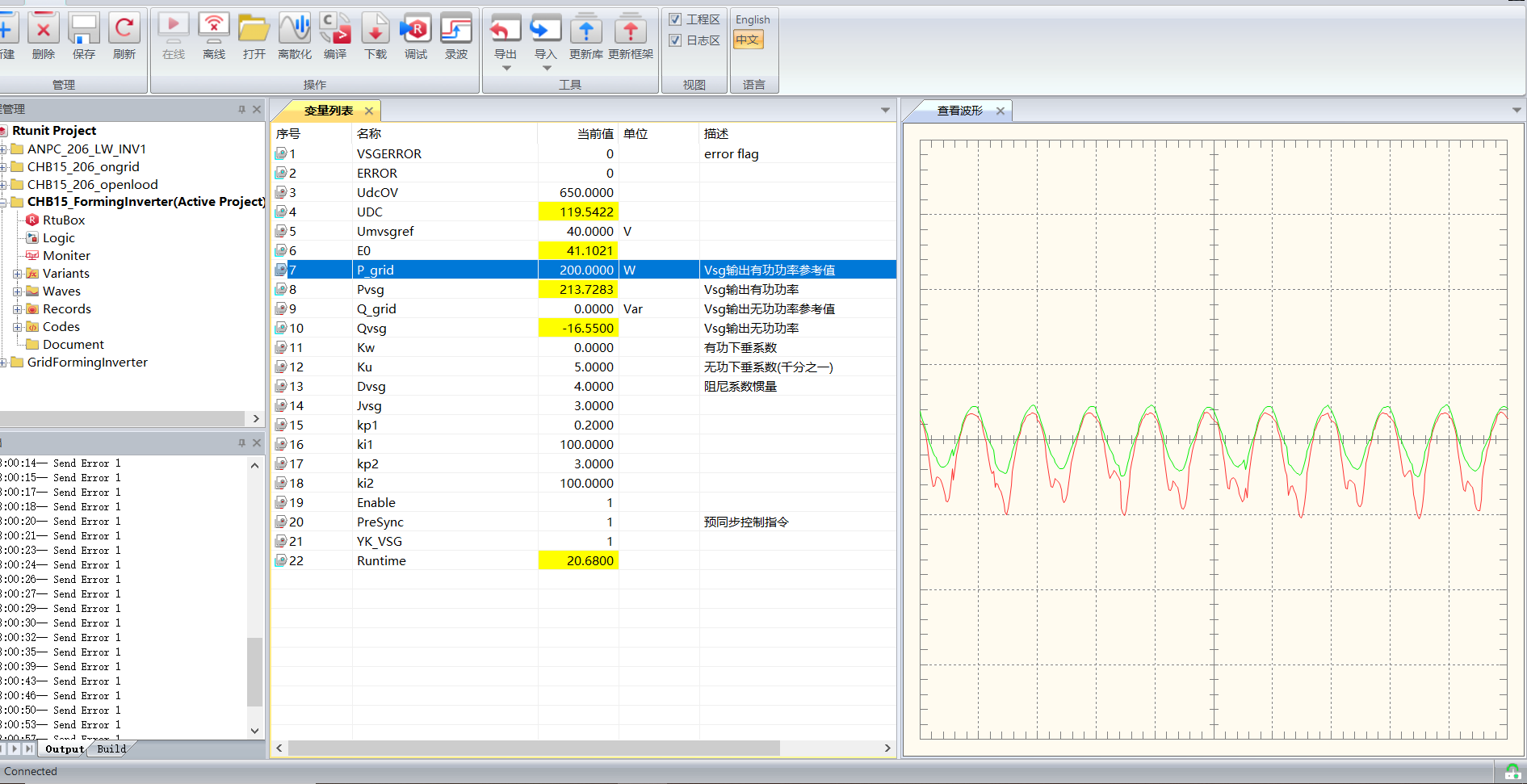This screenshot has width=1527, height=784.
Task: Select the Pvsg variable row
Action: pos(584,289)
